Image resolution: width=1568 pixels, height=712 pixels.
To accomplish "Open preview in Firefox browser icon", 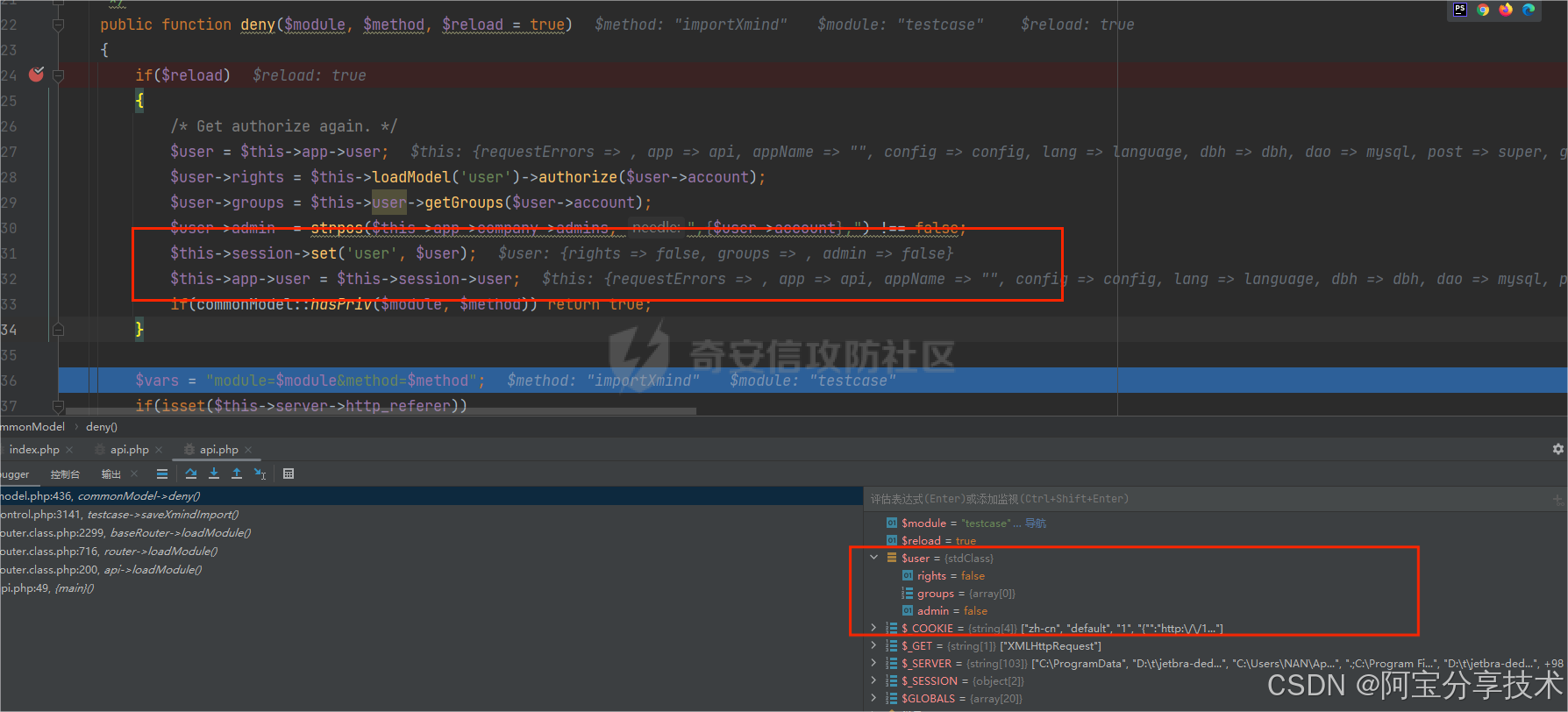I will [x=1506, y=10].
